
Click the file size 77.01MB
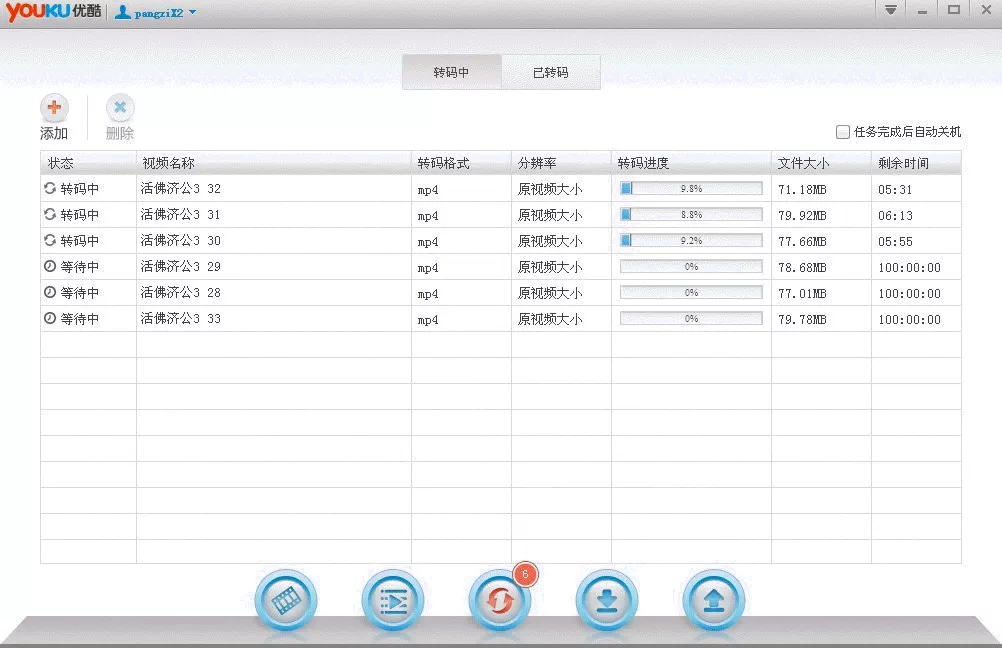tap(802, 294)
